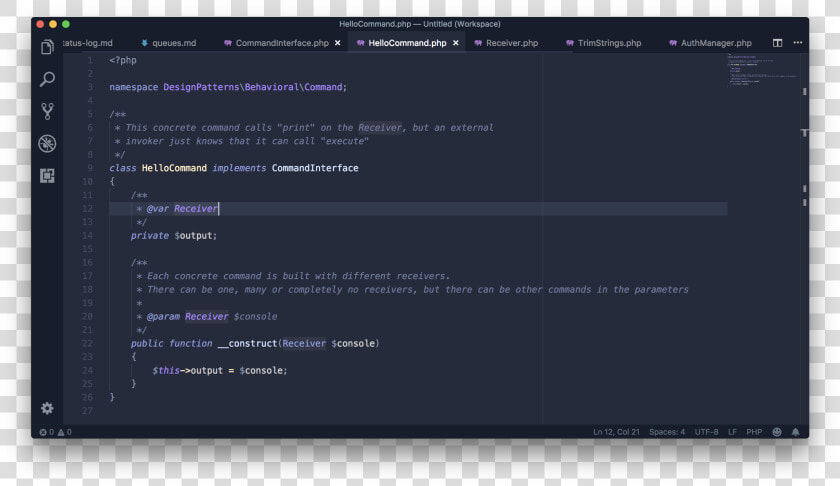Open the Source Control panel
The height and width of the screenshot is (486, 840).
pos(47,111)
